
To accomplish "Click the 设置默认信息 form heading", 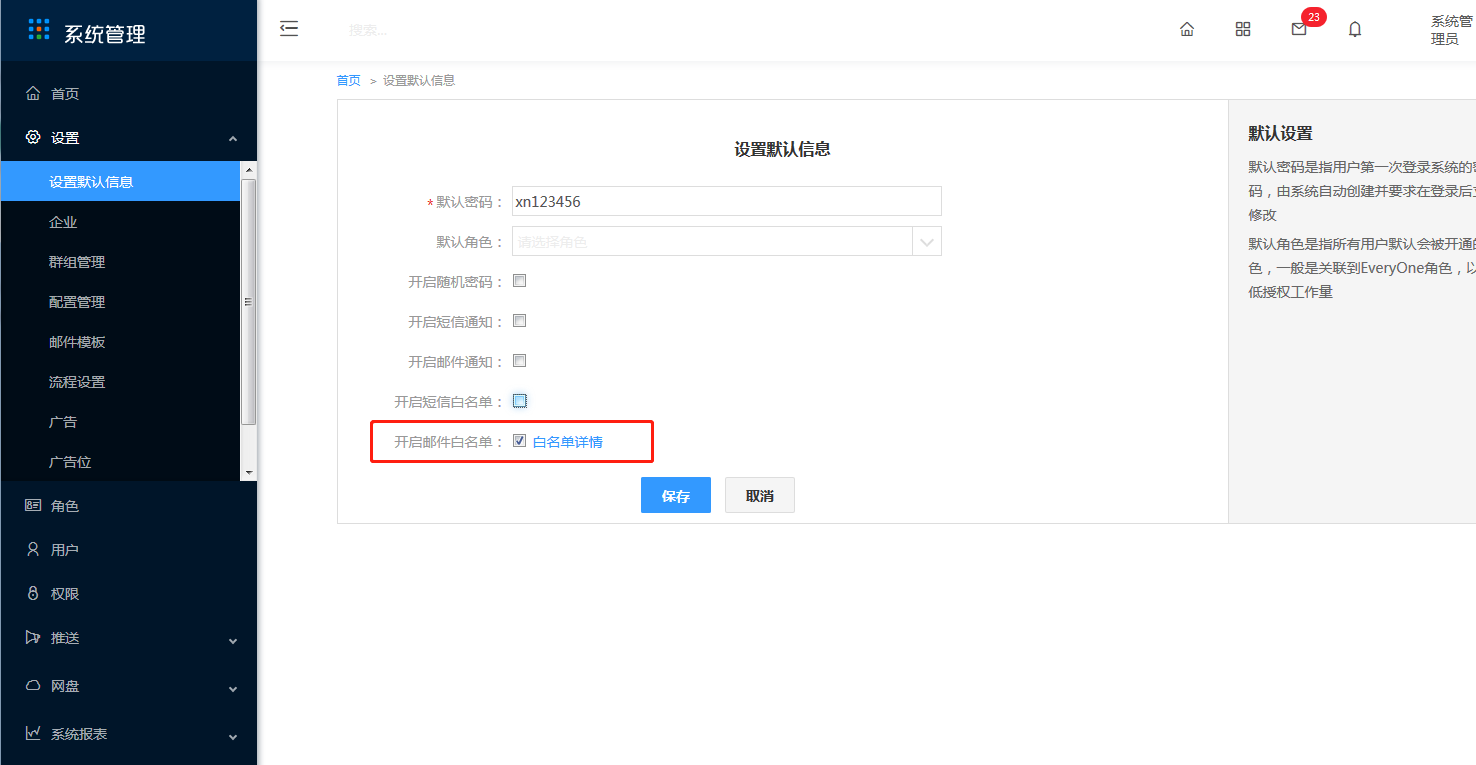I will (x=782, y=149).
